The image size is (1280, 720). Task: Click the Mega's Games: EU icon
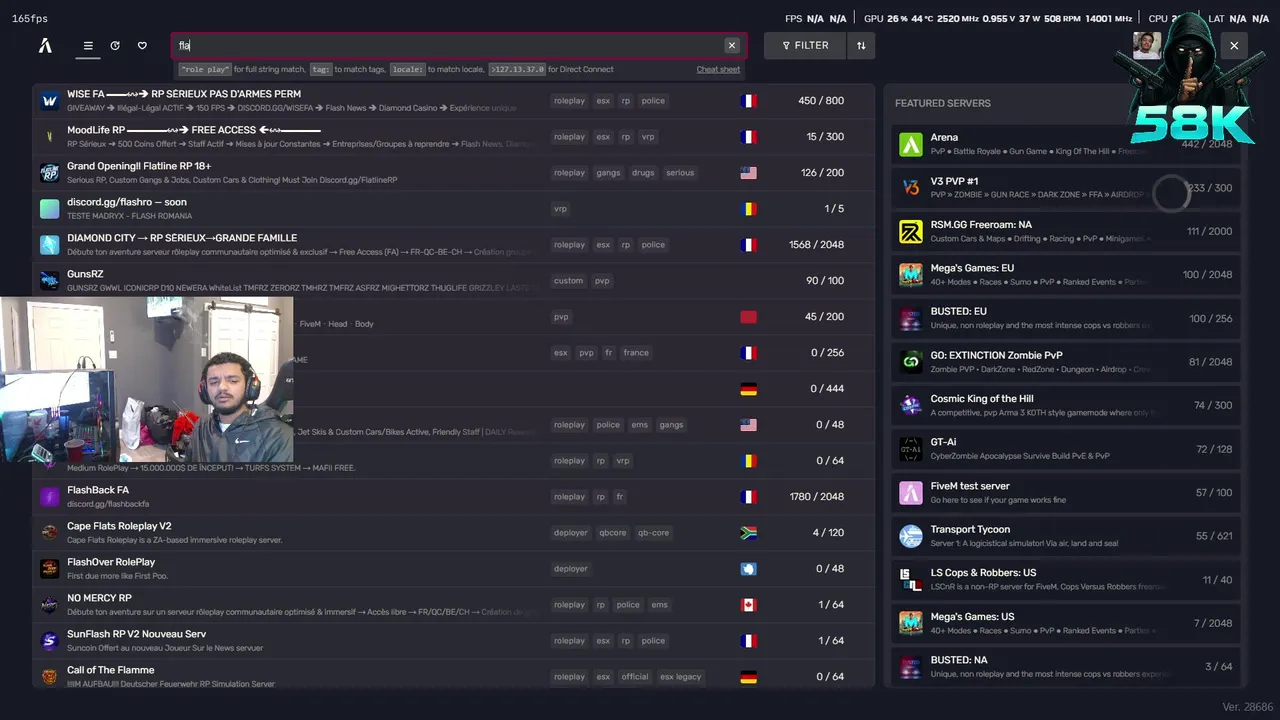point(911,275)
